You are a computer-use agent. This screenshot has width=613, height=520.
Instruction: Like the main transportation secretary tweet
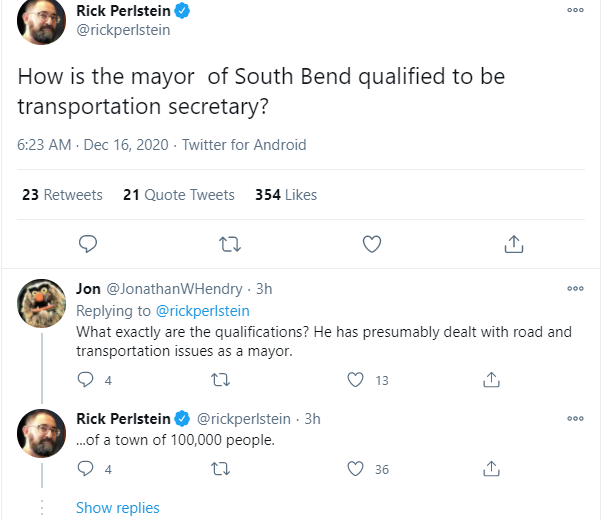click(x=371, y=243)
